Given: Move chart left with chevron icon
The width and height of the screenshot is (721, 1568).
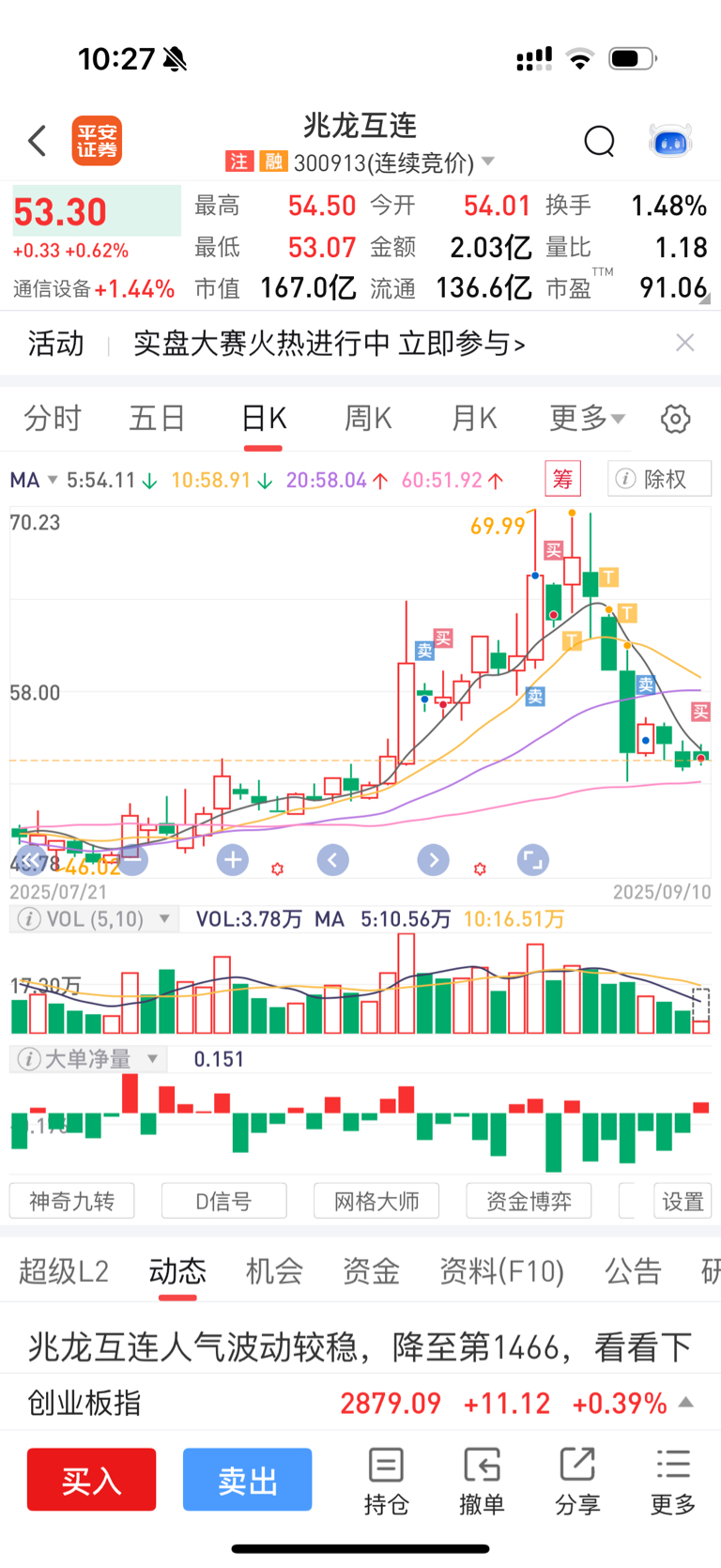Looking at the screenshot, I should (332, 859).
